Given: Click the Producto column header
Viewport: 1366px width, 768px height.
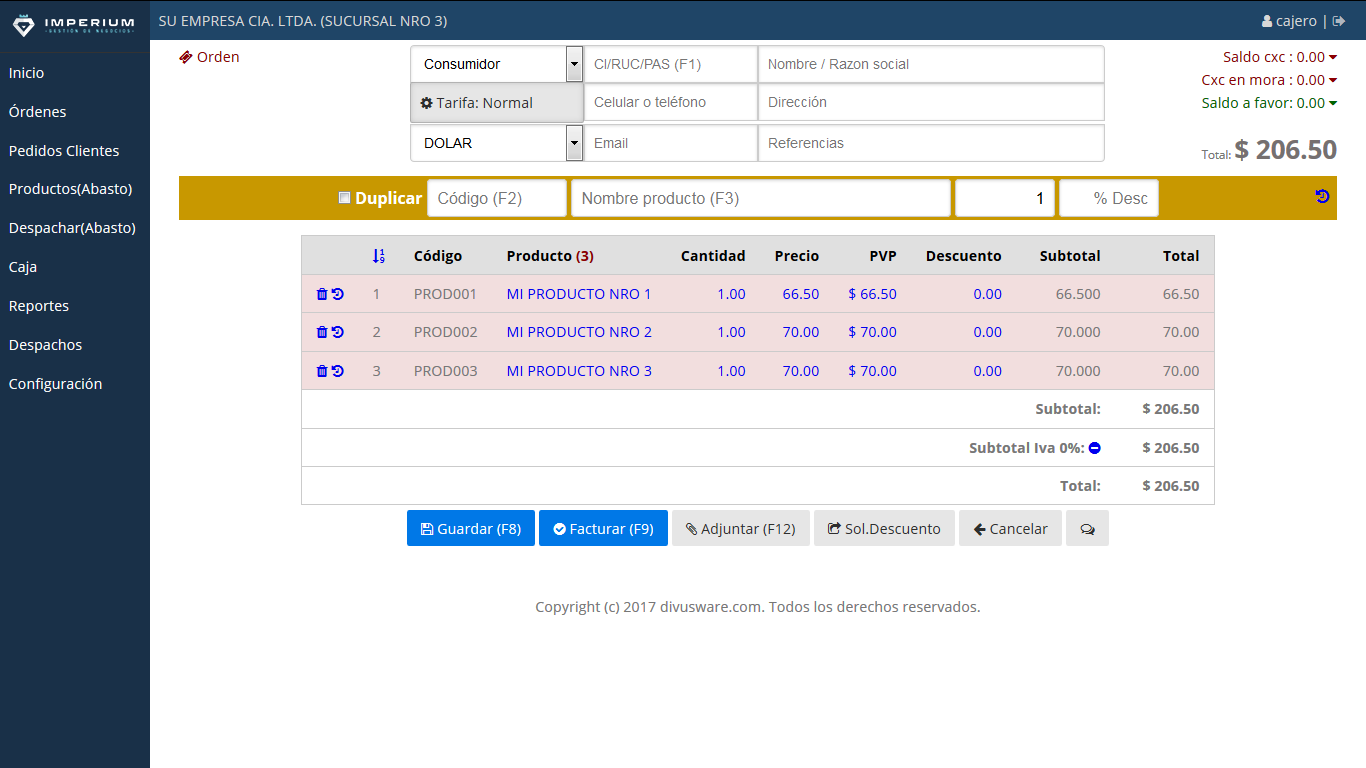Looking at the screenshot, I should tap(550, 256).
